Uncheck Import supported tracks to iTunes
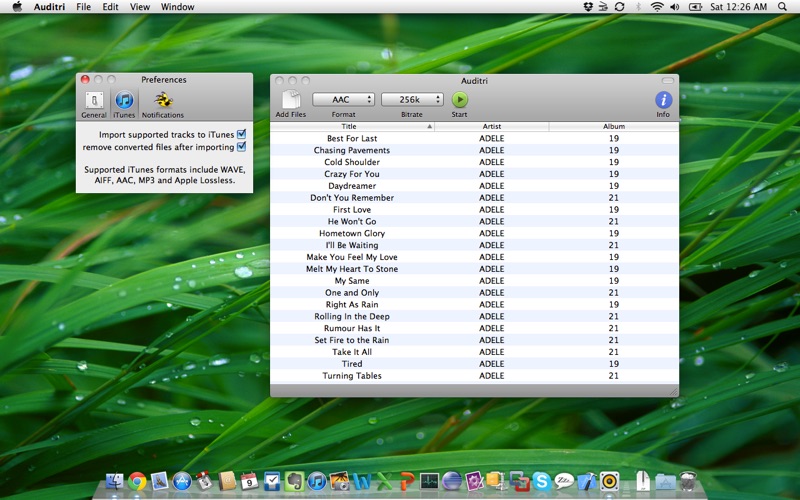800x500 pixels. tap(242, 134)
